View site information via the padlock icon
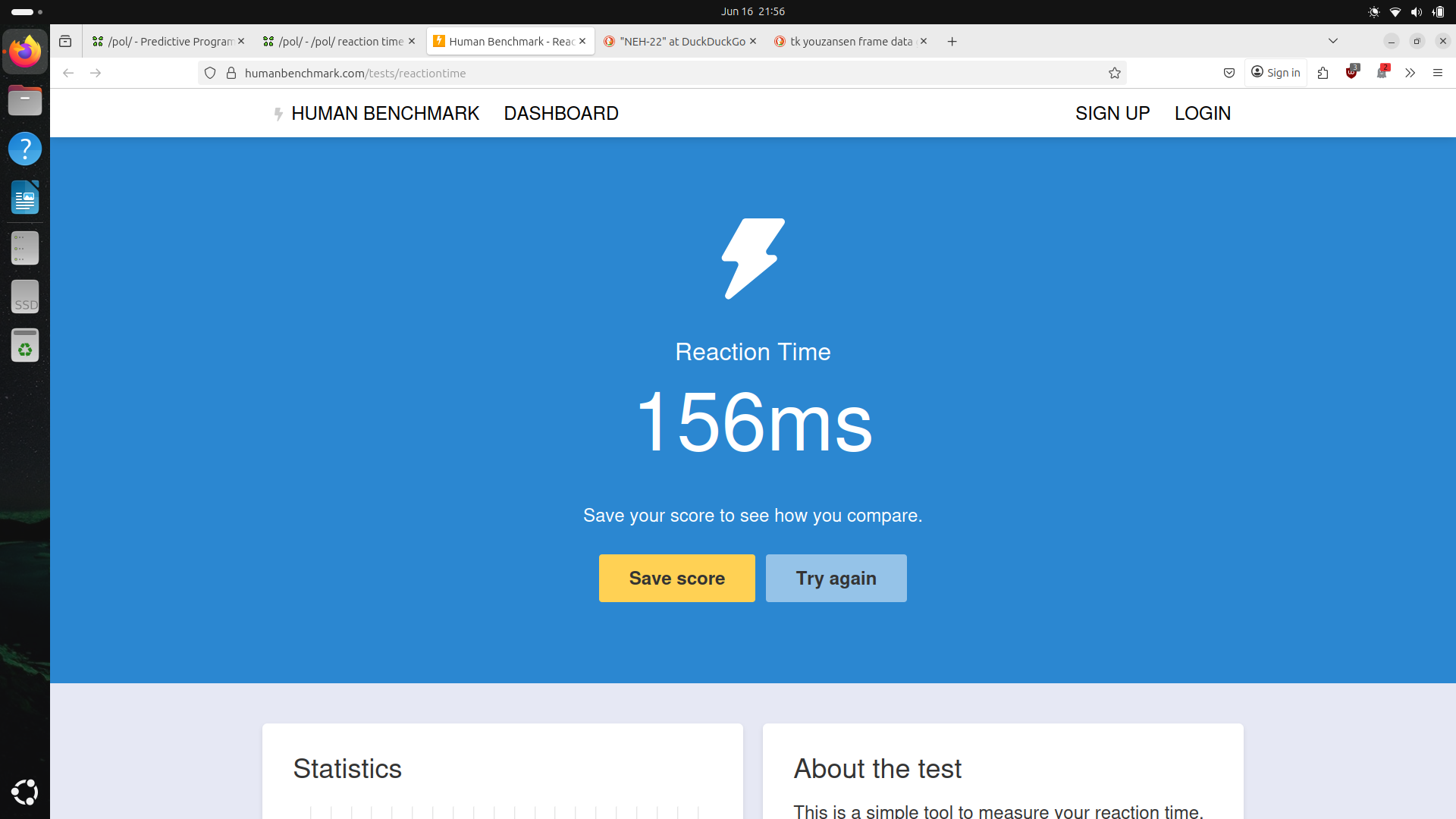Screen dimensions: 1456x819 tap(231, 73)
